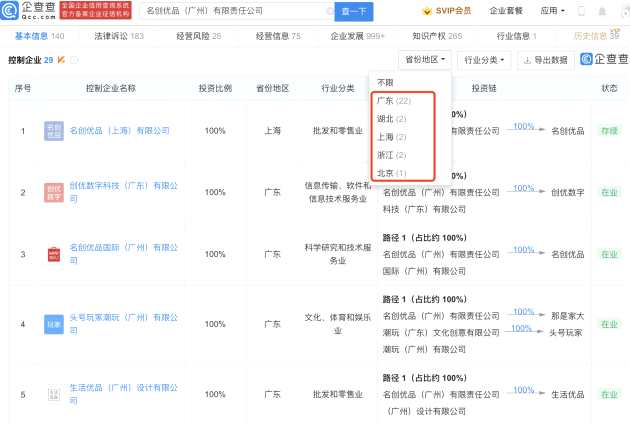This screenshot has width=630, height=425.
Task: Click the 省份地区 column header in table
Action: tap(272, 88)
